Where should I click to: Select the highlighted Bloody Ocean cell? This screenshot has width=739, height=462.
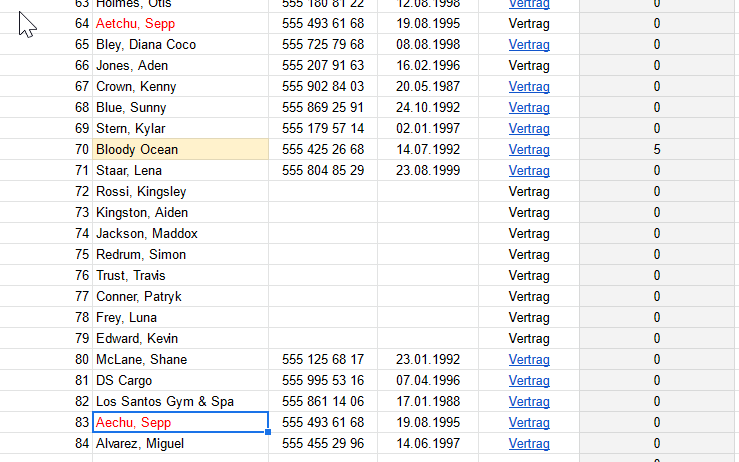[181, 149]
